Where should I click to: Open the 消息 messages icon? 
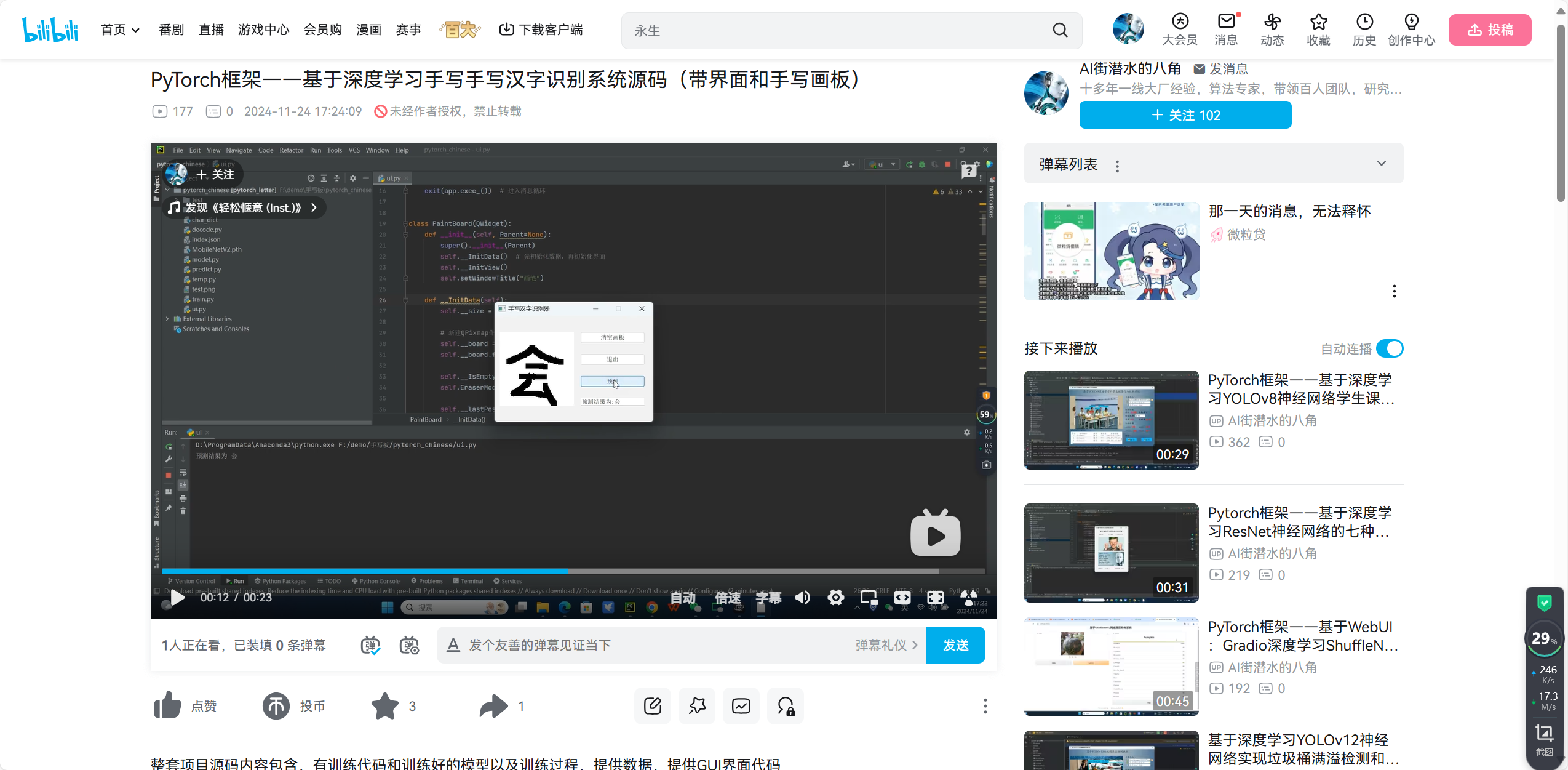(x=1226, y=30)
